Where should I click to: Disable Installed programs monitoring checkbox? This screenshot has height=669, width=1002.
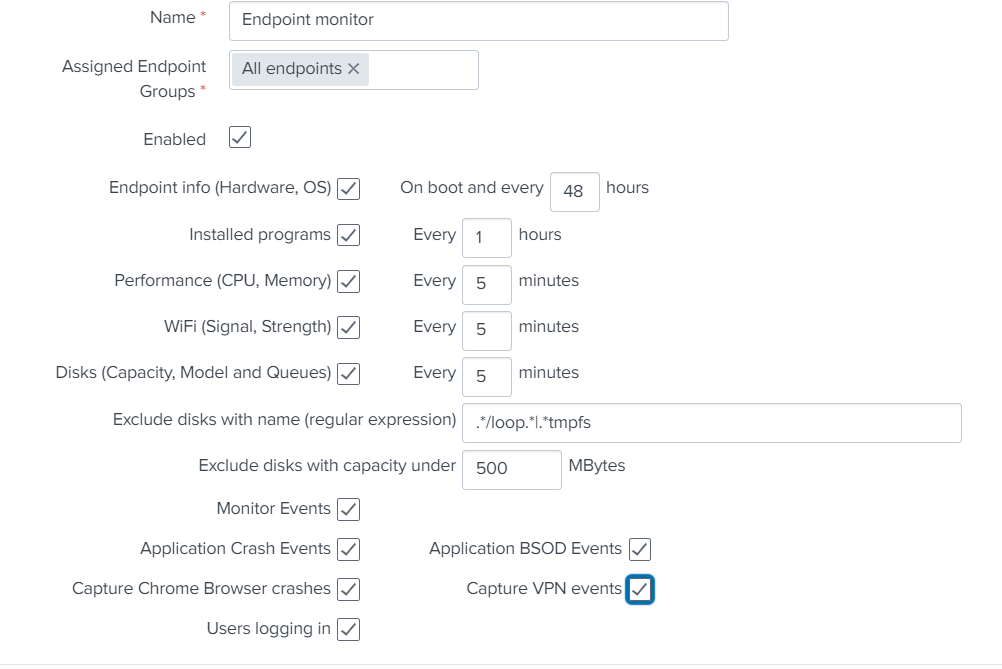348,235
